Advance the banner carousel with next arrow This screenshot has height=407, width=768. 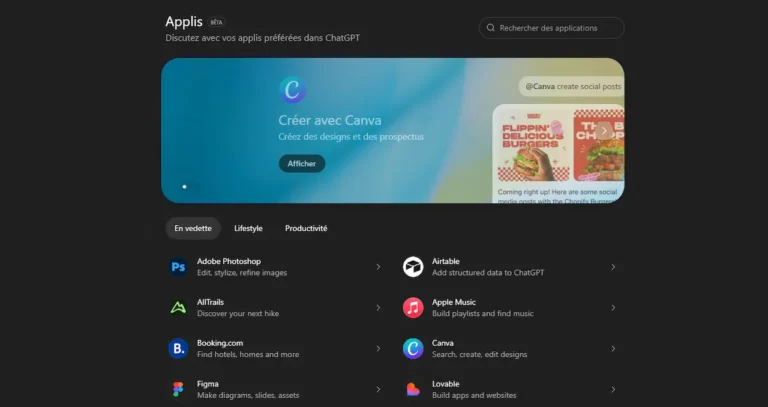click(604, 131)
